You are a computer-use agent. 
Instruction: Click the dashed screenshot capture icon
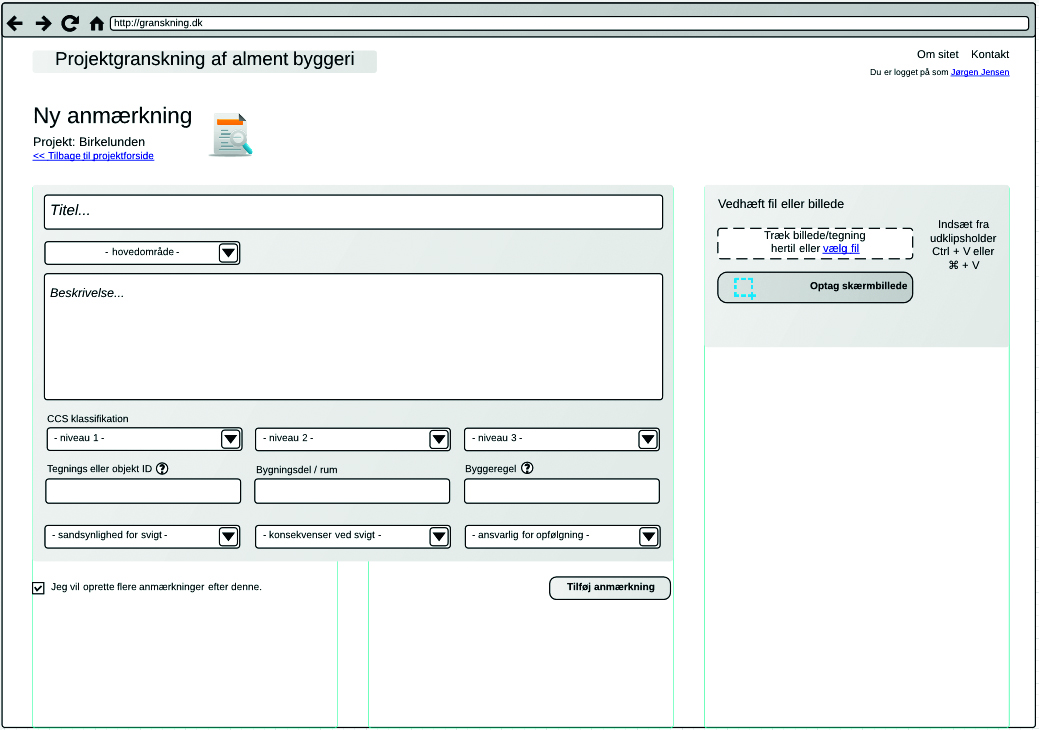tap(744, 288)
